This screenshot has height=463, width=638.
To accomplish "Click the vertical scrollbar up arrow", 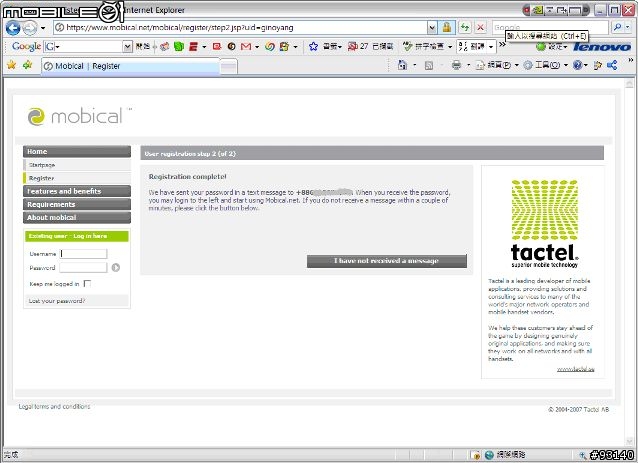I will tap(629, 83).
